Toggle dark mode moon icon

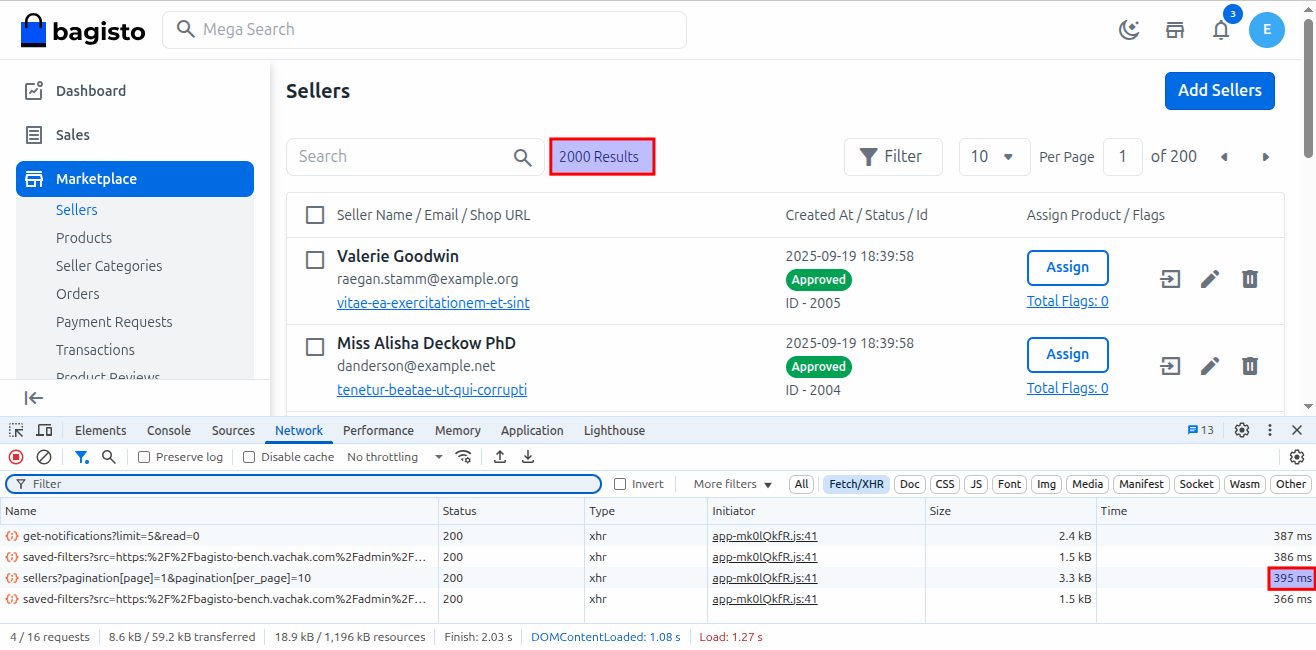(1129, 30)
